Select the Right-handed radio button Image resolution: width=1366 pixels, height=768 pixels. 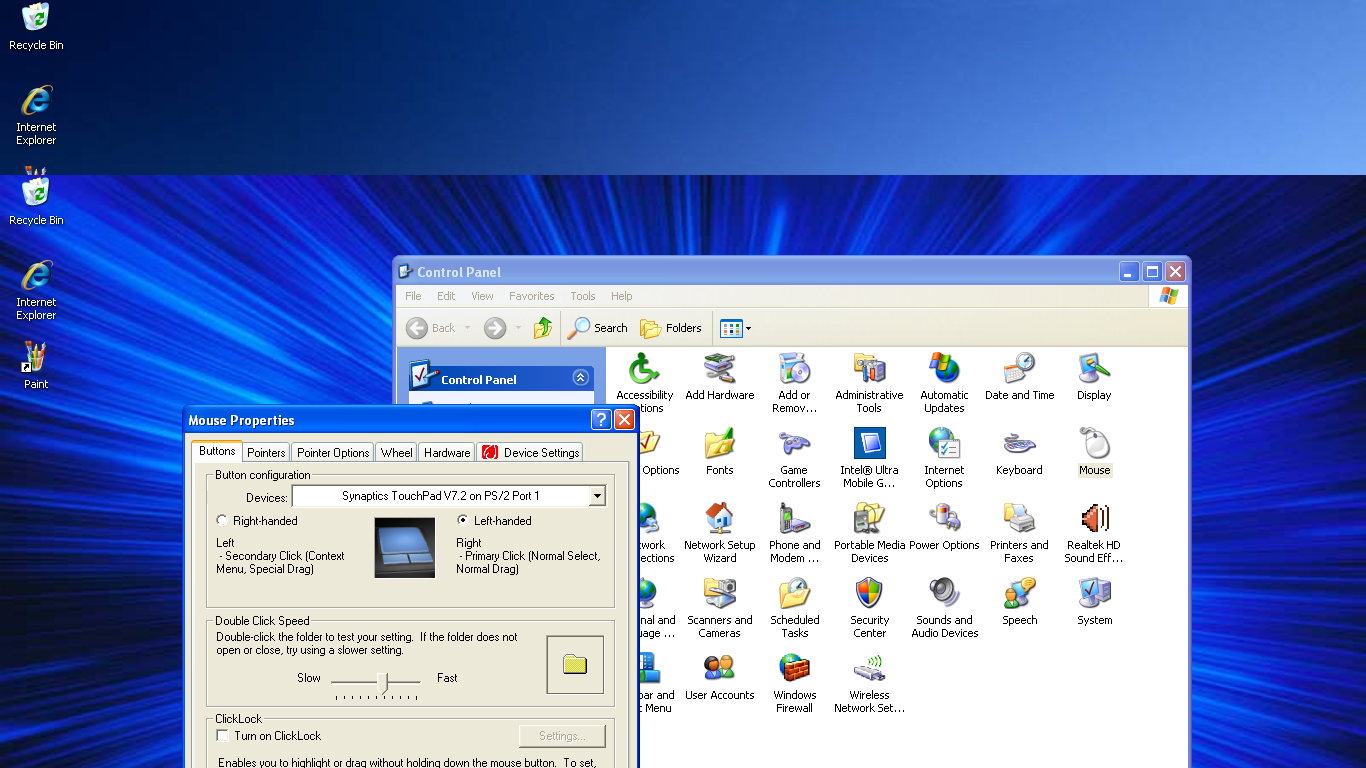tap(222, 520)
